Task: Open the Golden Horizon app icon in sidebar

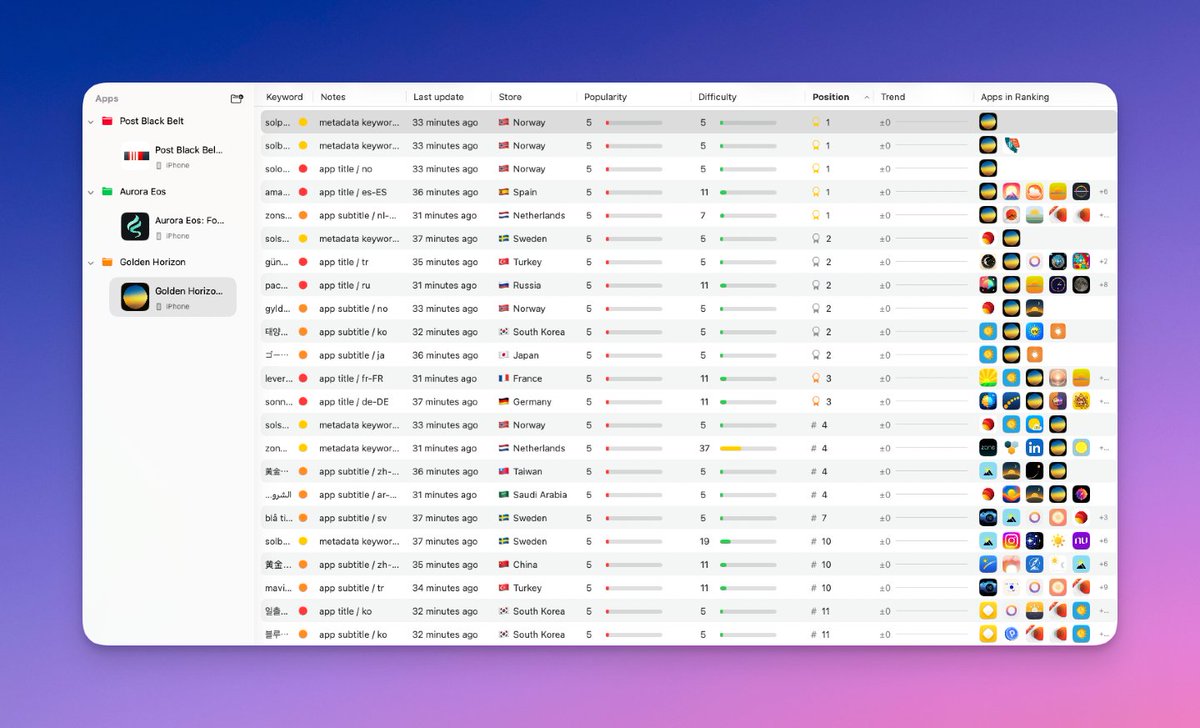Action: (x=135, y=297)
